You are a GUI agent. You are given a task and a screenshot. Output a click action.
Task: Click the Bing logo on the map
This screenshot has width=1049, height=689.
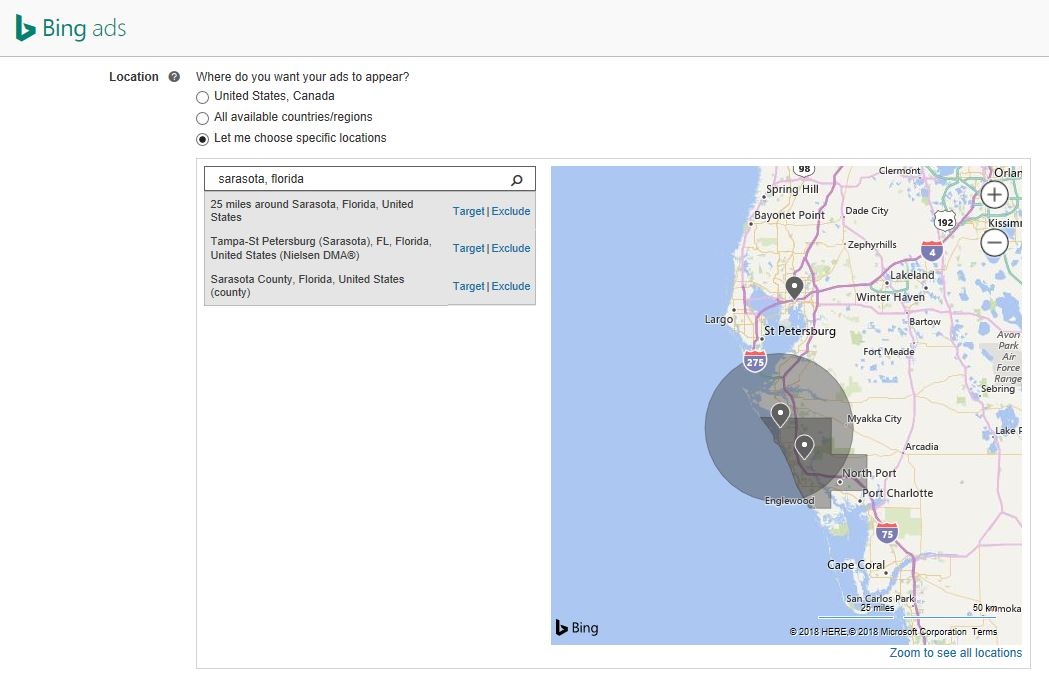coord(577,627)
